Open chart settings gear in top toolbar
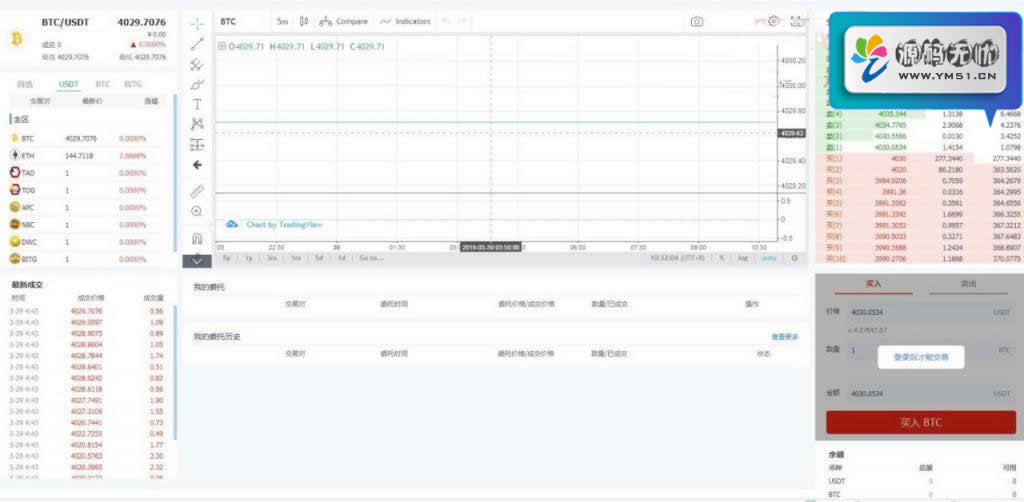This screenshot has height=502, width=1024. click(773, 21)
